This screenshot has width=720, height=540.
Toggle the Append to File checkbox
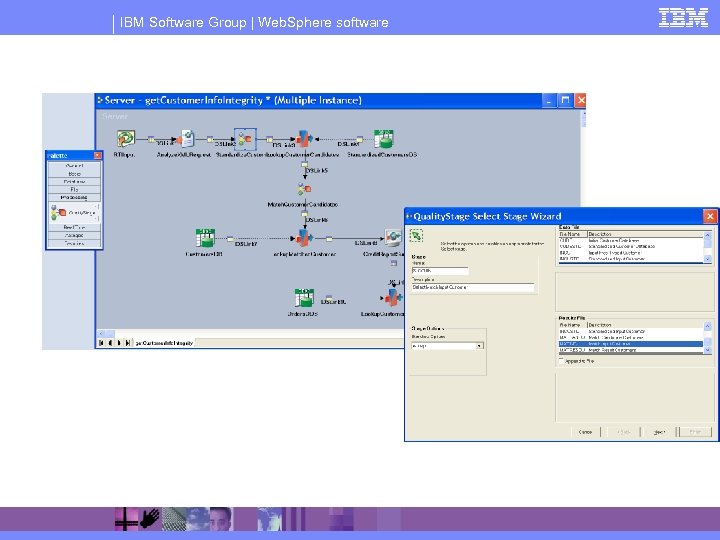tap(561, 361)
